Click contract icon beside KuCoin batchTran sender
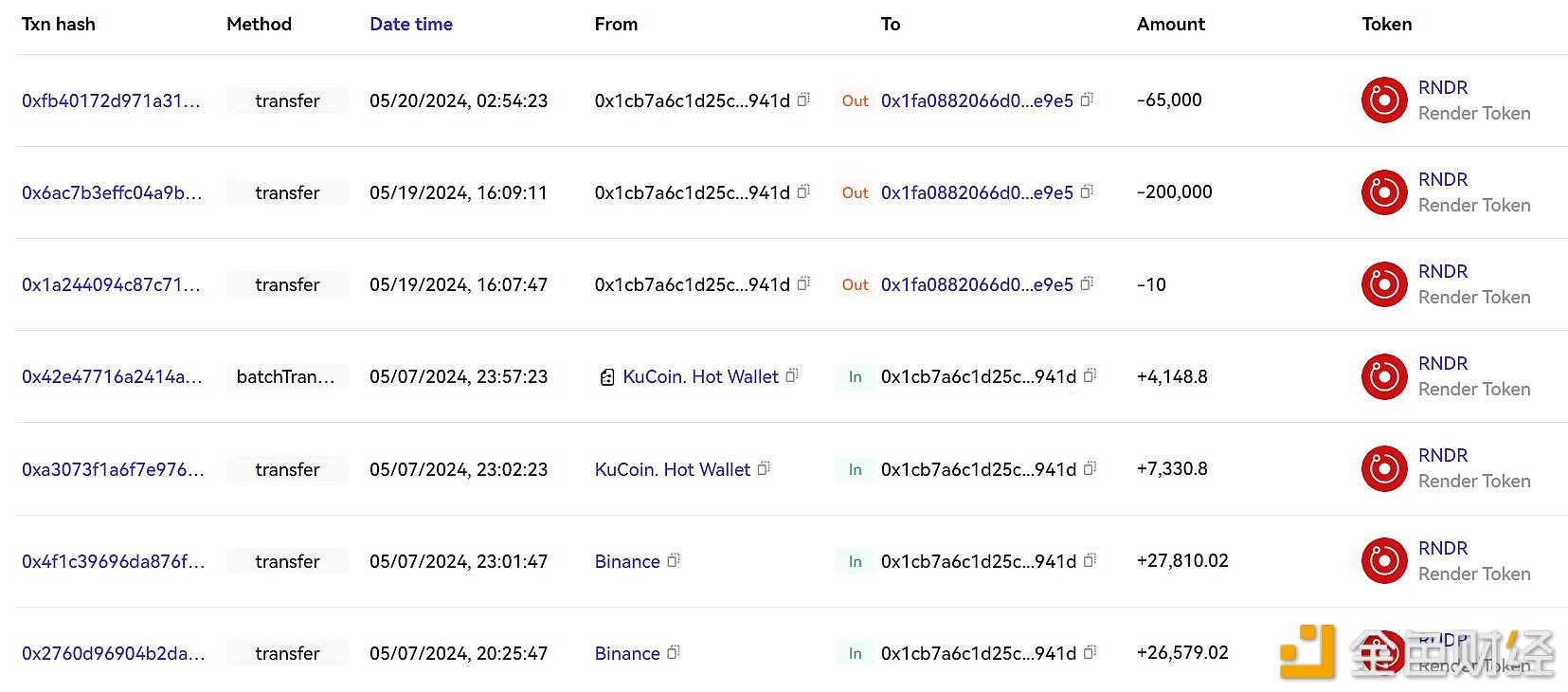This screenshot has height=692, width=1568. point(607,377)
